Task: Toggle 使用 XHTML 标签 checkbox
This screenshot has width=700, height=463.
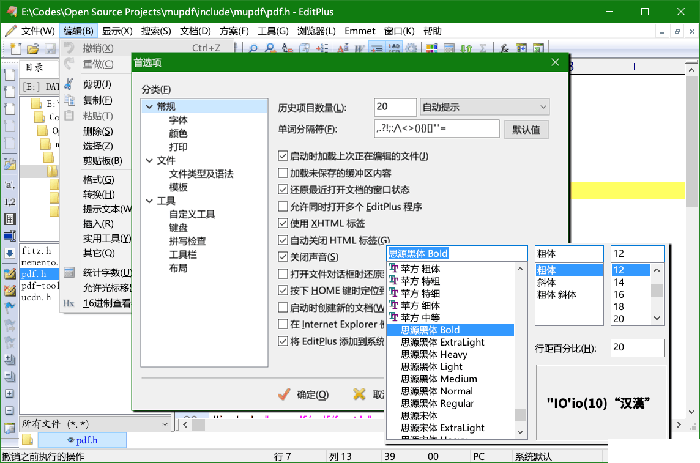Action: (x=283, y=223)
